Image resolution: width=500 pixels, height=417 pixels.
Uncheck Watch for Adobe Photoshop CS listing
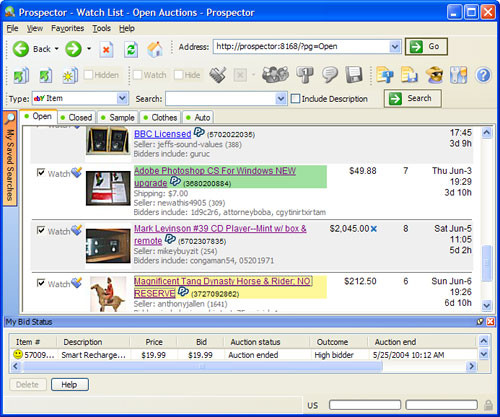click(x=41, y=172)
